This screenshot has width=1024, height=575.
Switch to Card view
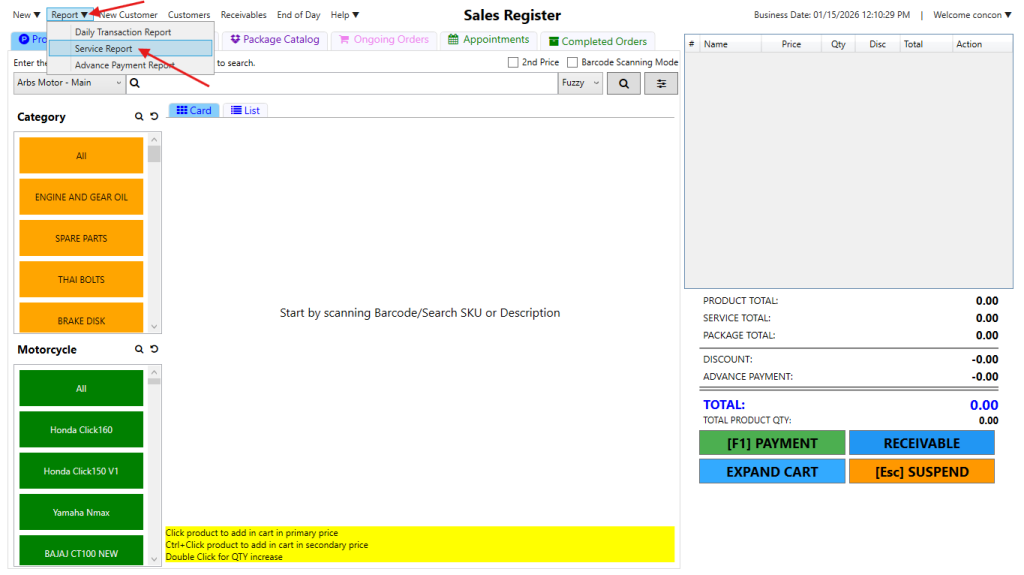point(194,110)
